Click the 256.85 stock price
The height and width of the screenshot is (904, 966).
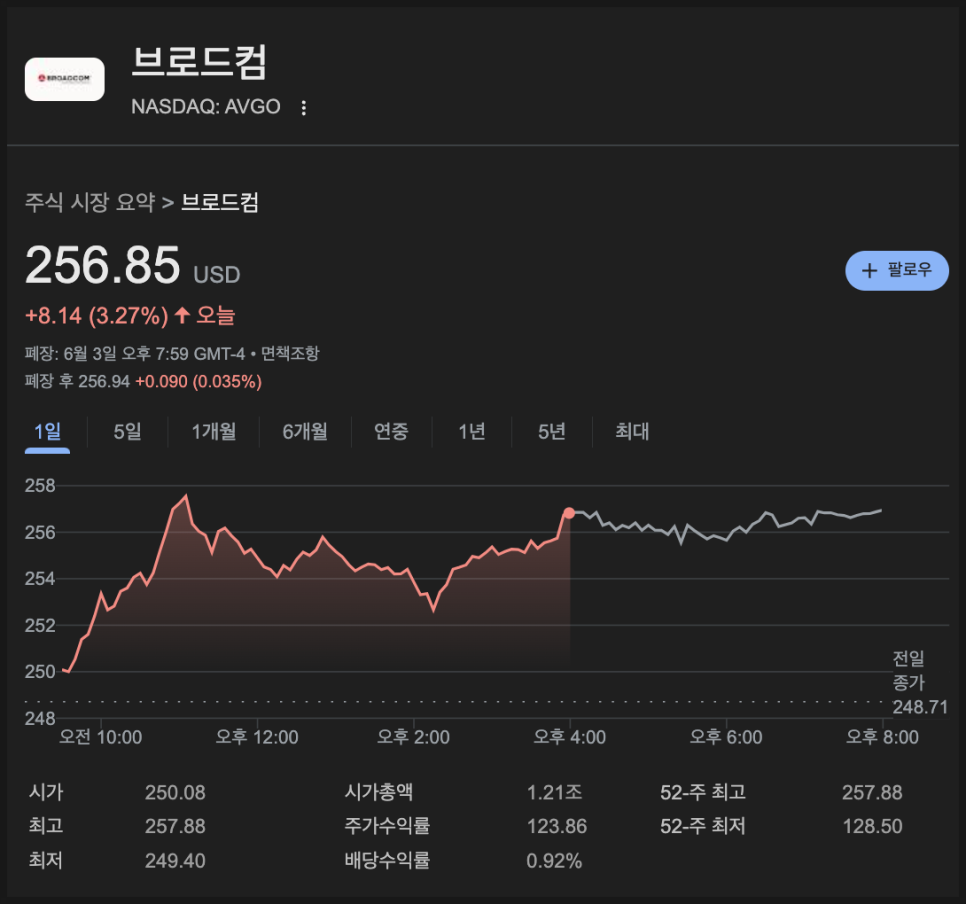point(102,265)
